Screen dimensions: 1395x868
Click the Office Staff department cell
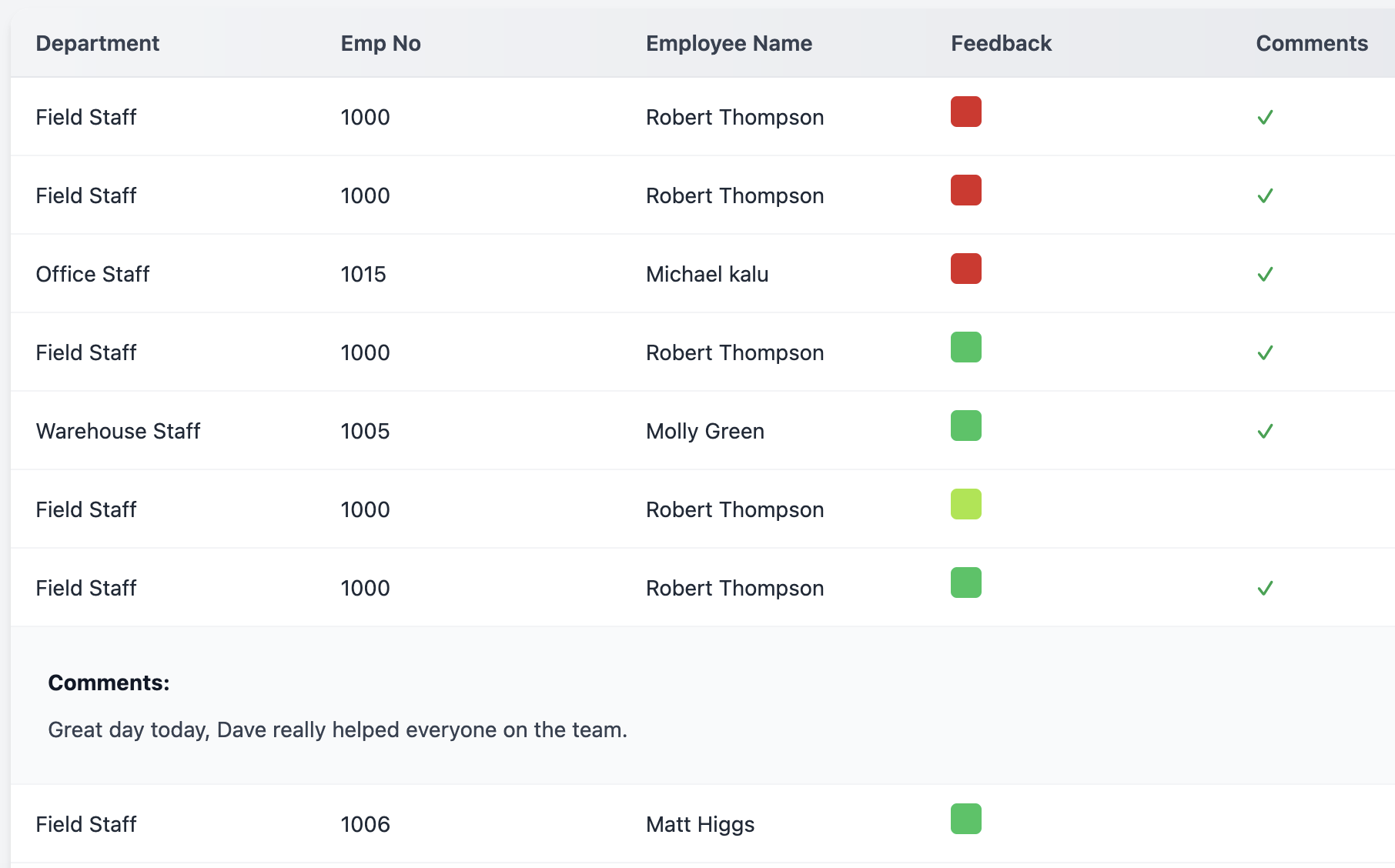[x=92, y=275]
